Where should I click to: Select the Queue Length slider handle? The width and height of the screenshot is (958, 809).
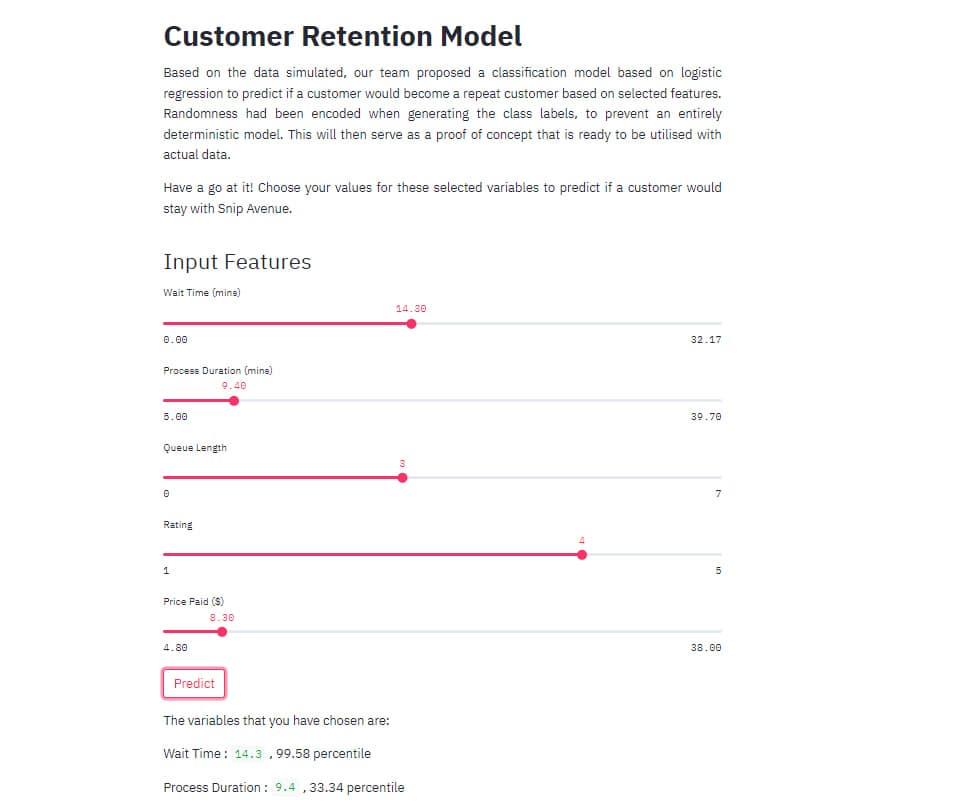(402, 478)
